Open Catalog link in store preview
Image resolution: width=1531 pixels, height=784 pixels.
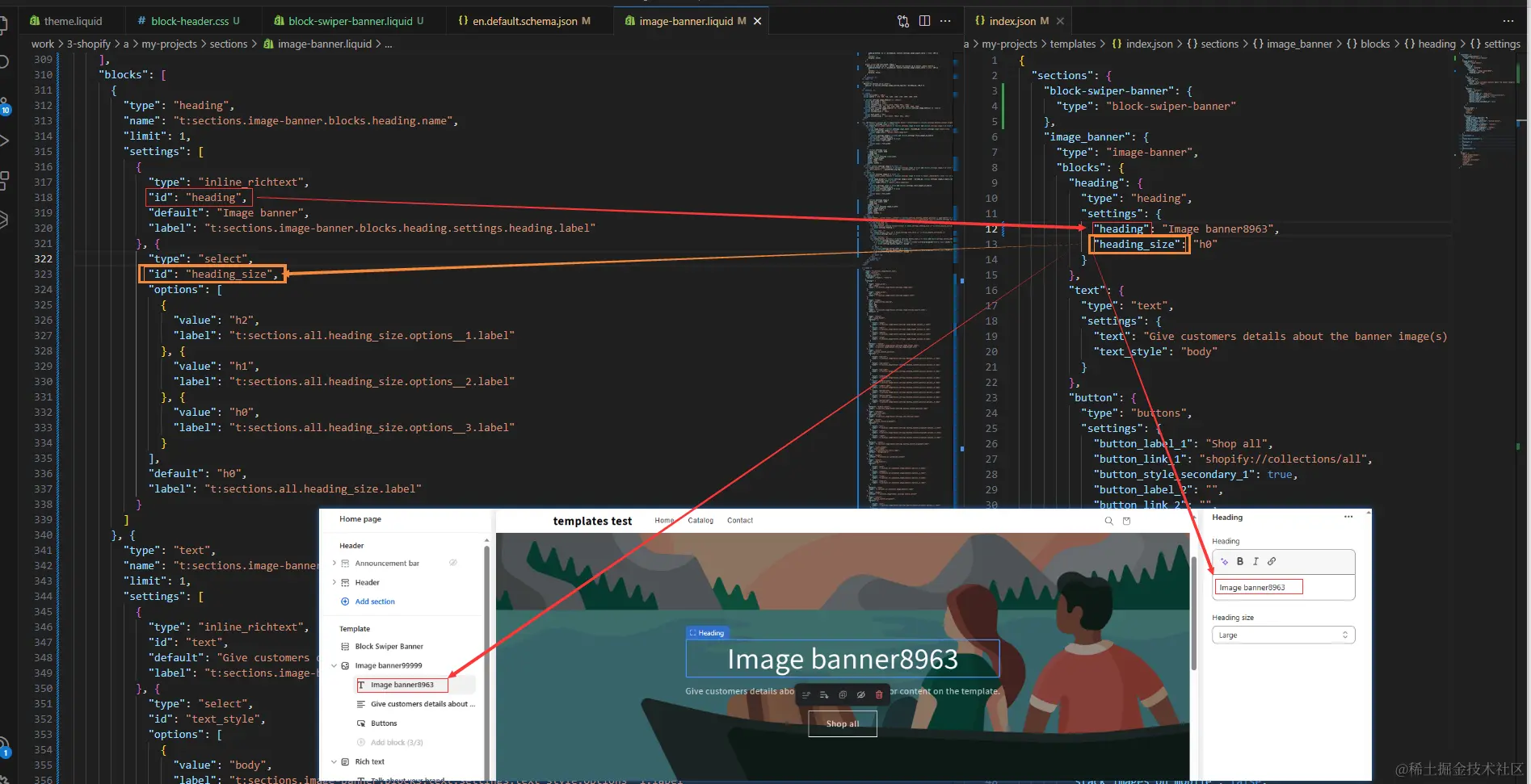700,521
